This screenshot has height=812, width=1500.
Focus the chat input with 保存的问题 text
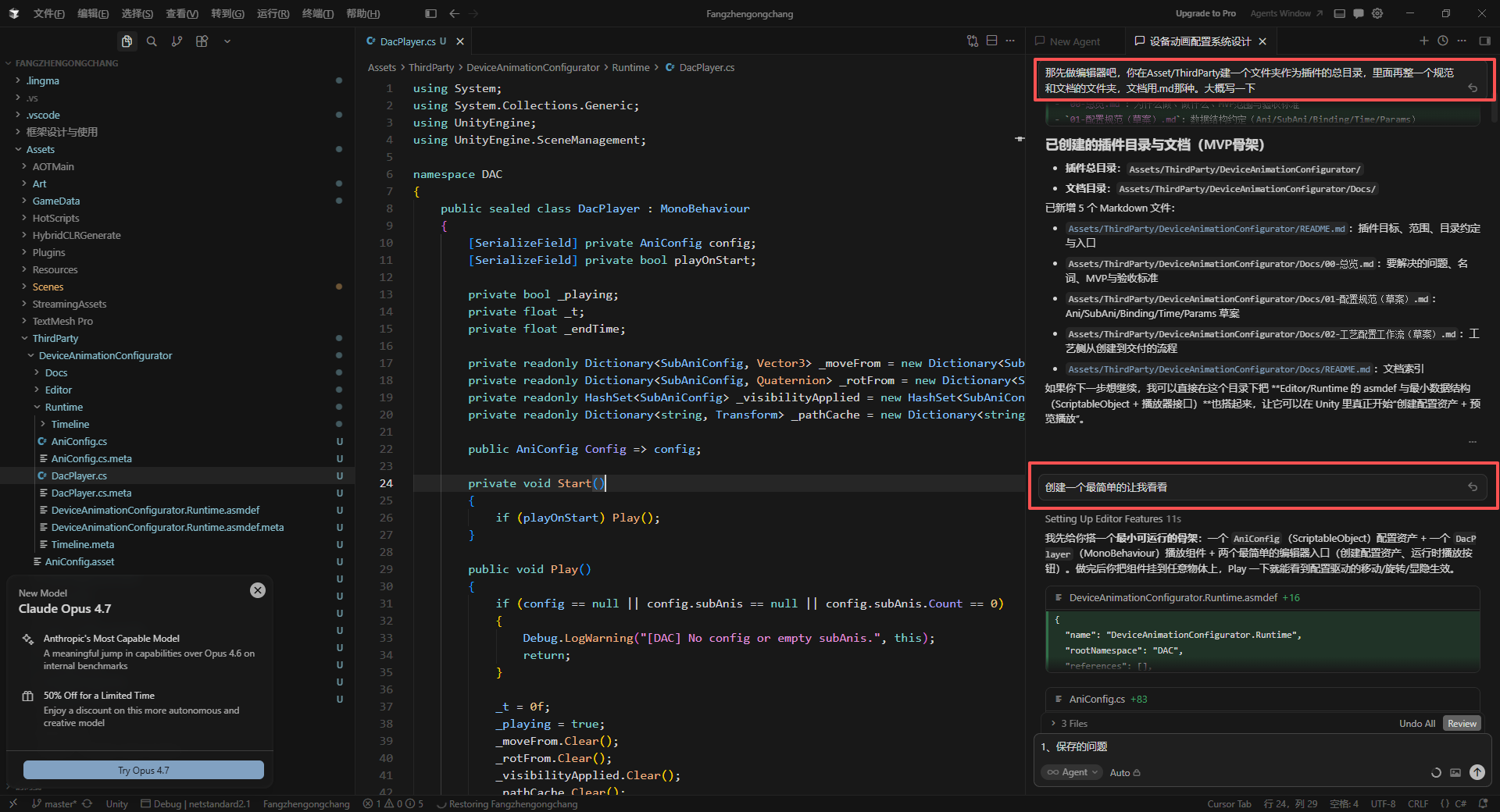click(1262, 747)
